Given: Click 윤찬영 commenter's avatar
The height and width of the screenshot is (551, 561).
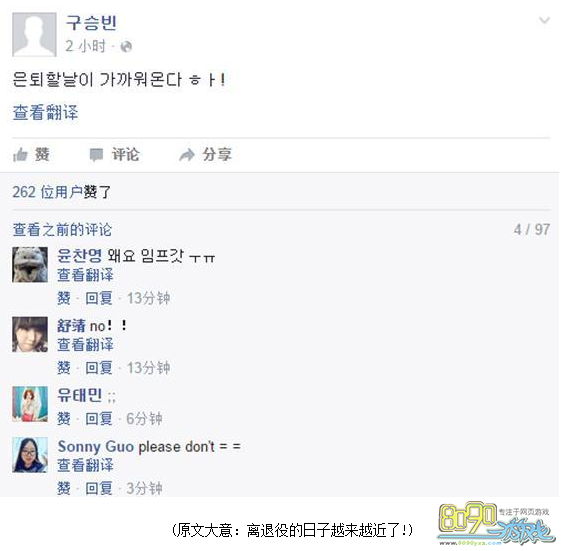Looking at the screenshot, I should coord(30,264).
